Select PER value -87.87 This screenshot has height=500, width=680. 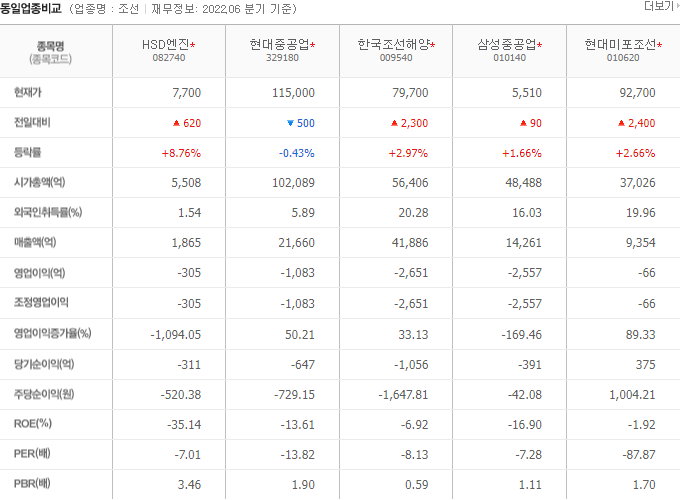[x=639, y=455]
